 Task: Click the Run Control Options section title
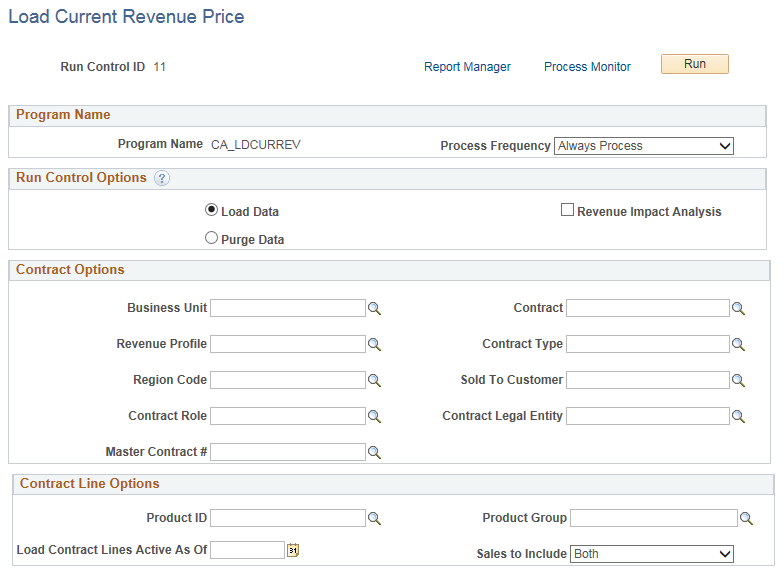(x=81, y=178)
